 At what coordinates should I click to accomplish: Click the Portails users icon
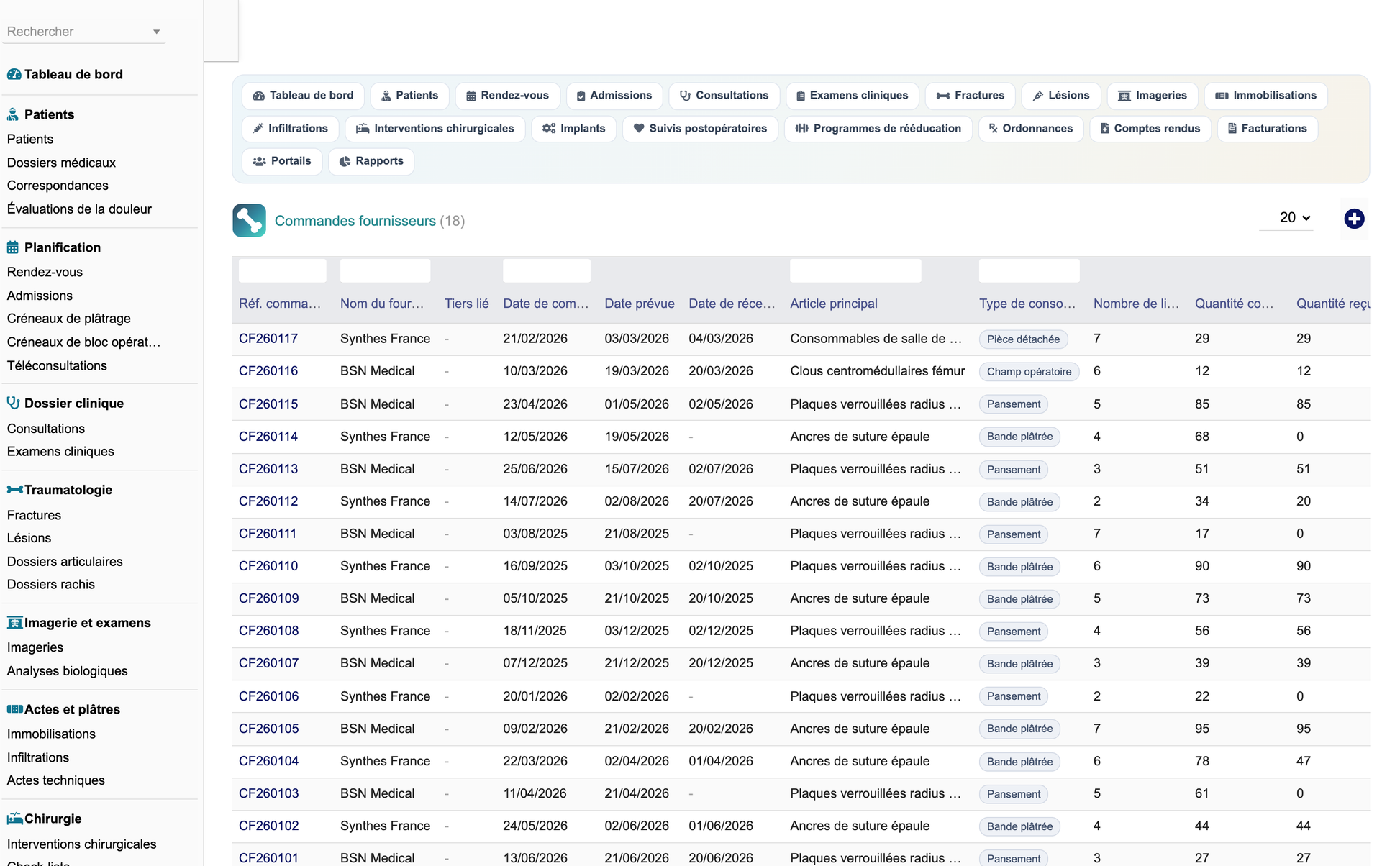tap(260, 161)
